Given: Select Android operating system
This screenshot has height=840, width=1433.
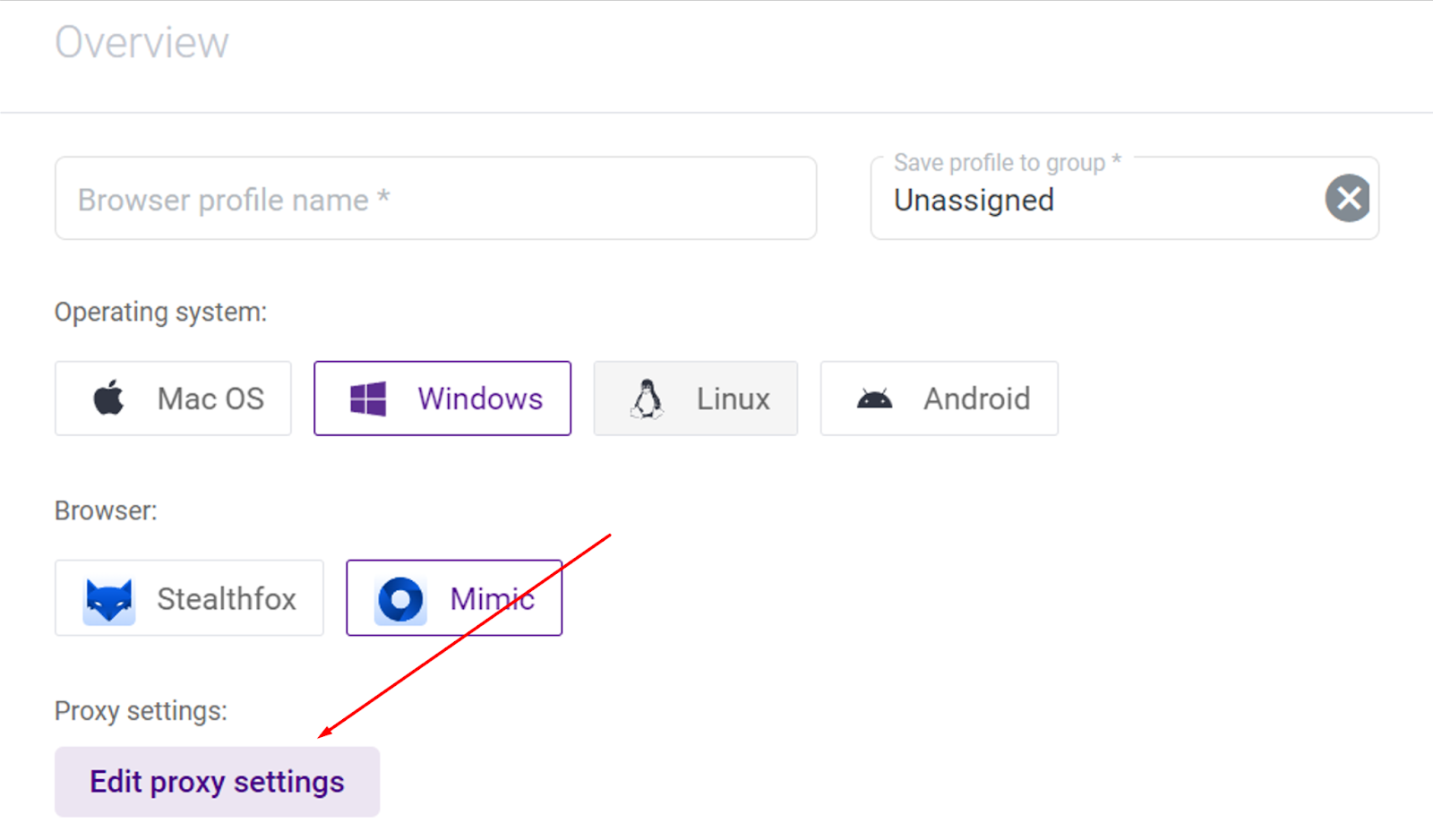Looking at the screenshot, I should tap(940, 399).
